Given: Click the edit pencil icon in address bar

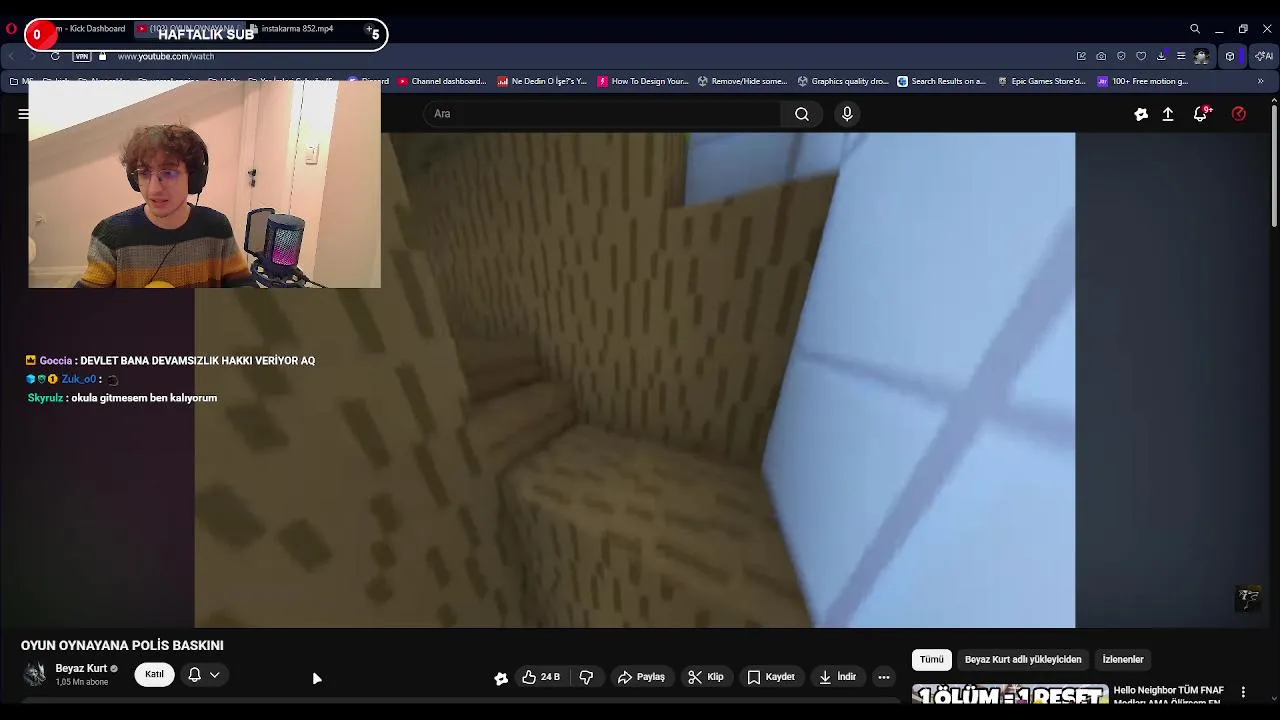Looking at the screenshot, I should point(1081,56).
